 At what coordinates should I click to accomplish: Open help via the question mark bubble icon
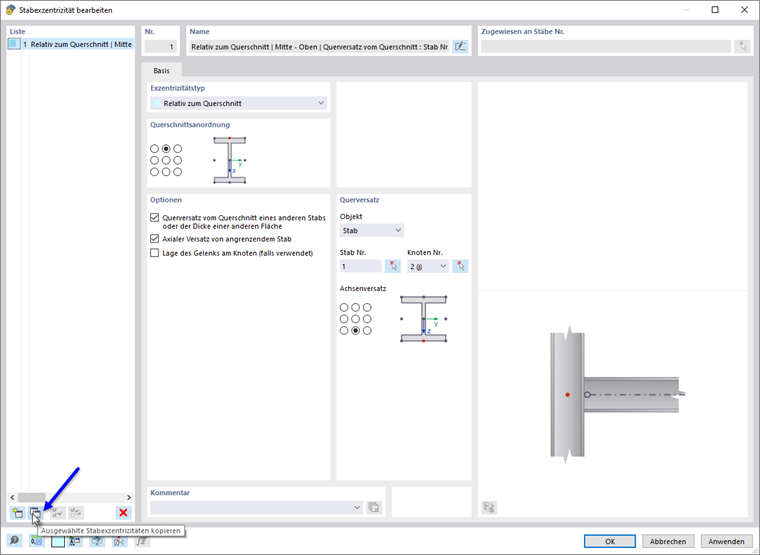point(15,540)
